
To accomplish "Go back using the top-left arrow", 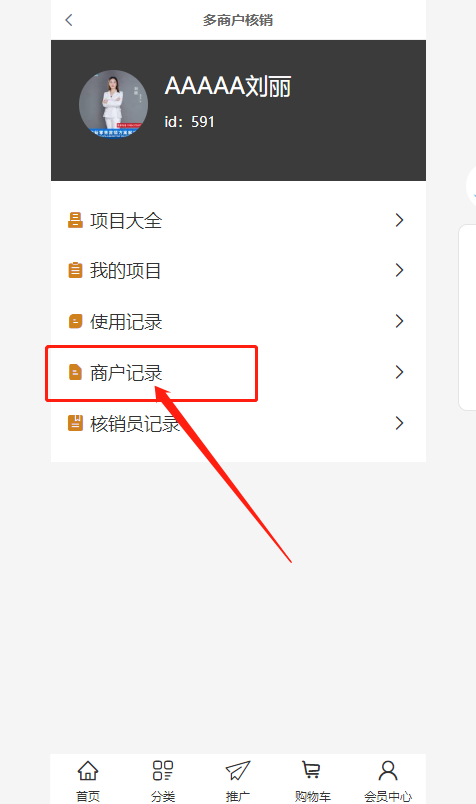I will click(69, 20).
